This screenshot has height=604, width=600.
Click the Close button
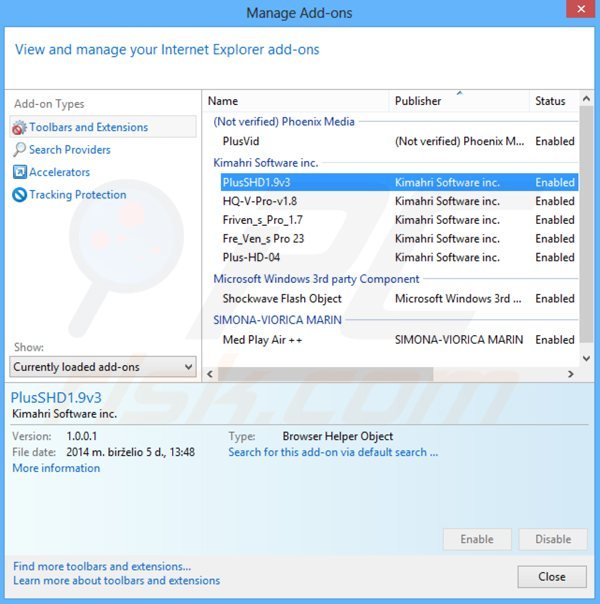[552, 577]
